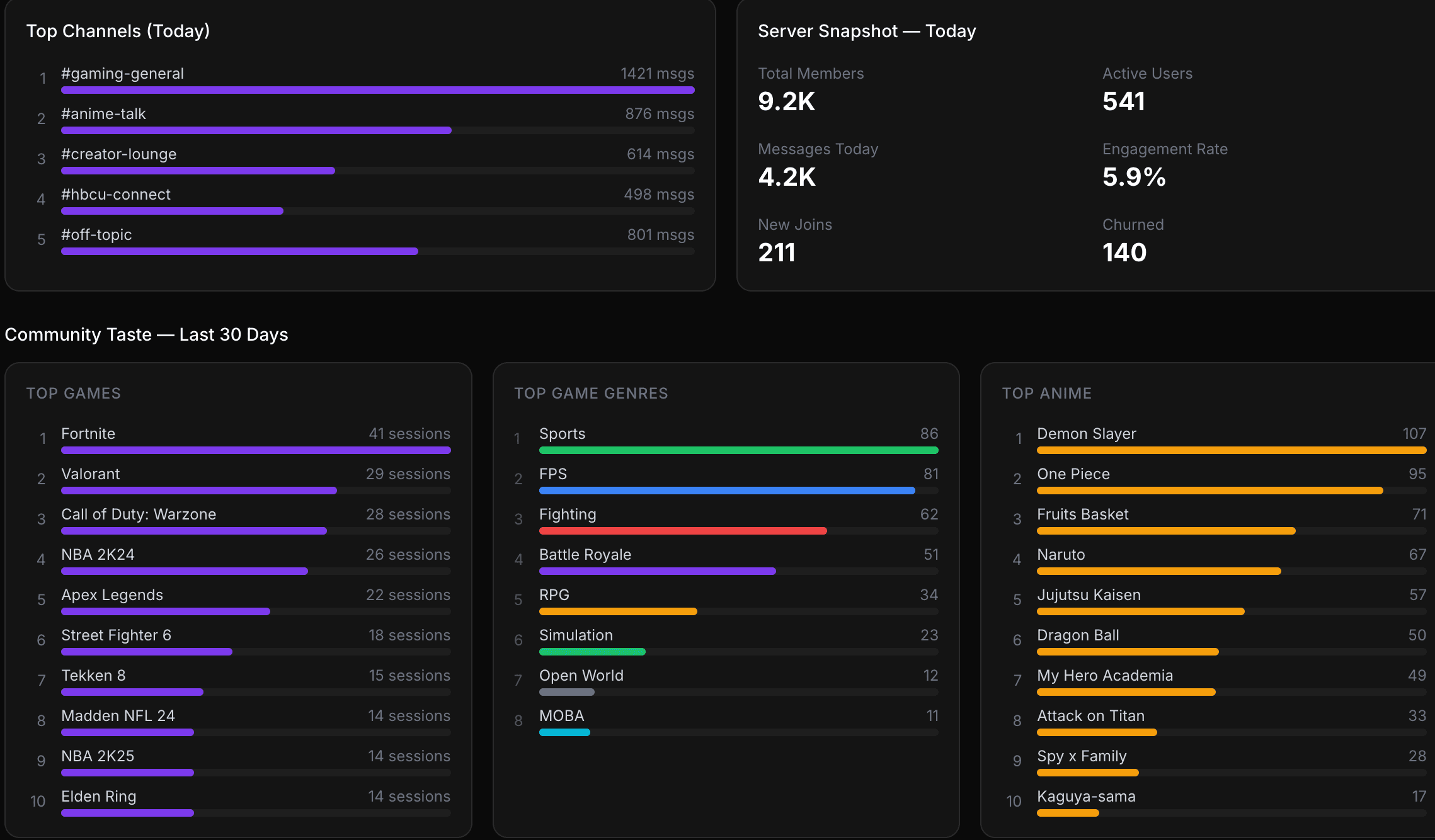The image size is (1435, 840).
Task: Click the Attack on Titan entry
Action: [1090, 716]
